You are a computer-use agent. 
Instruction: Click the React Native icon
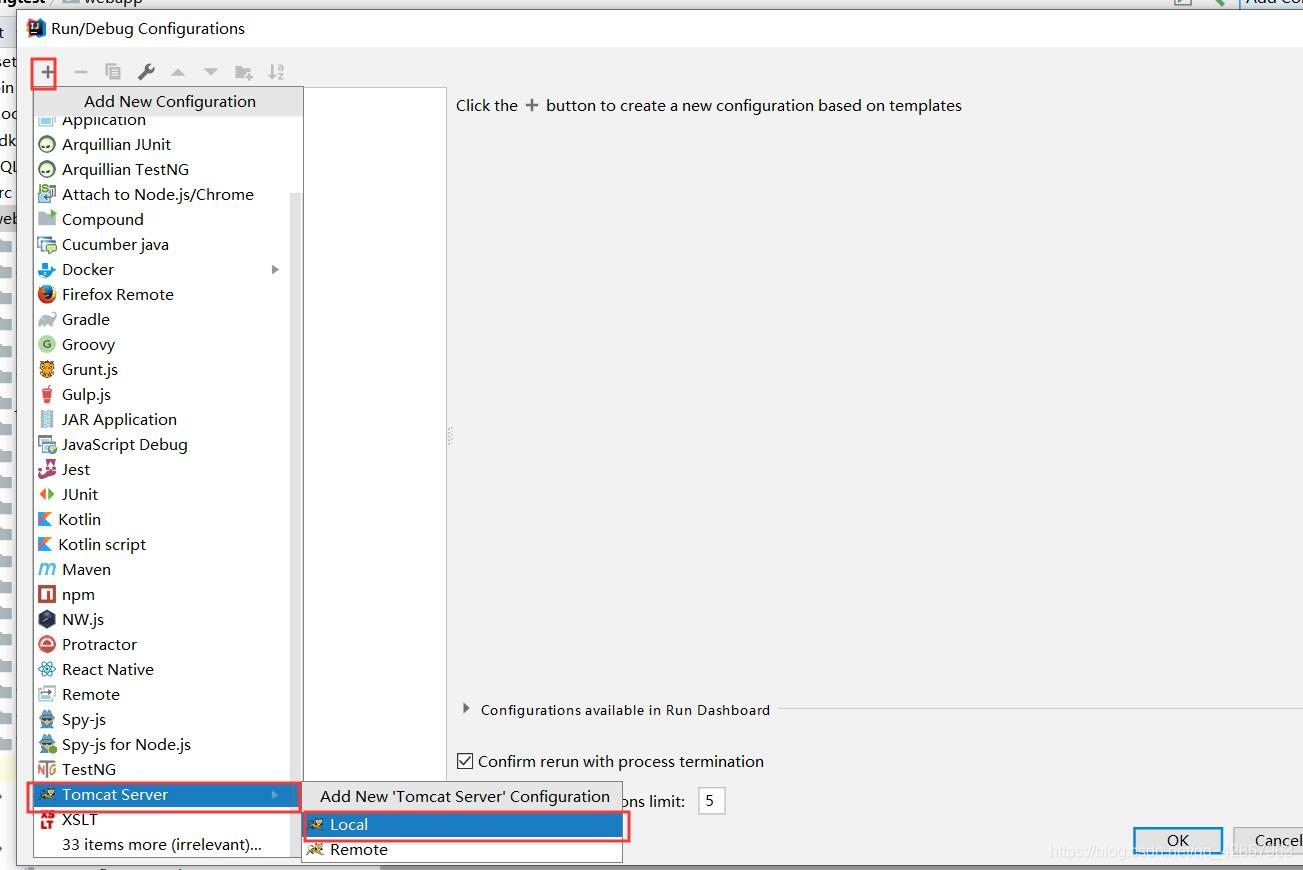tap(46, 669)
